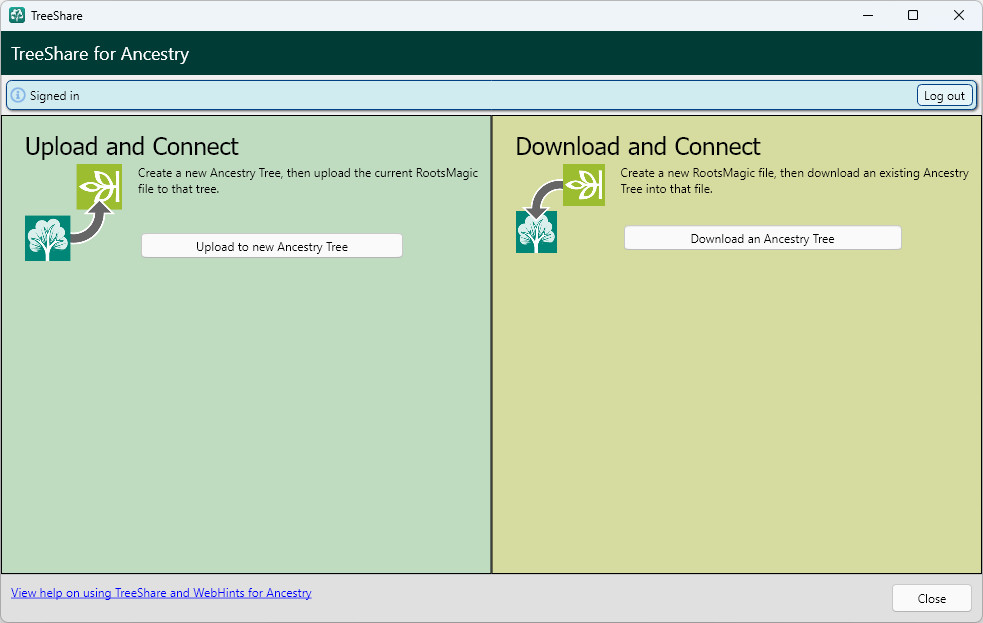Click the "Create a new RootsMagic file" description
The height and width of the screenshot is (623, 983).
794,181
